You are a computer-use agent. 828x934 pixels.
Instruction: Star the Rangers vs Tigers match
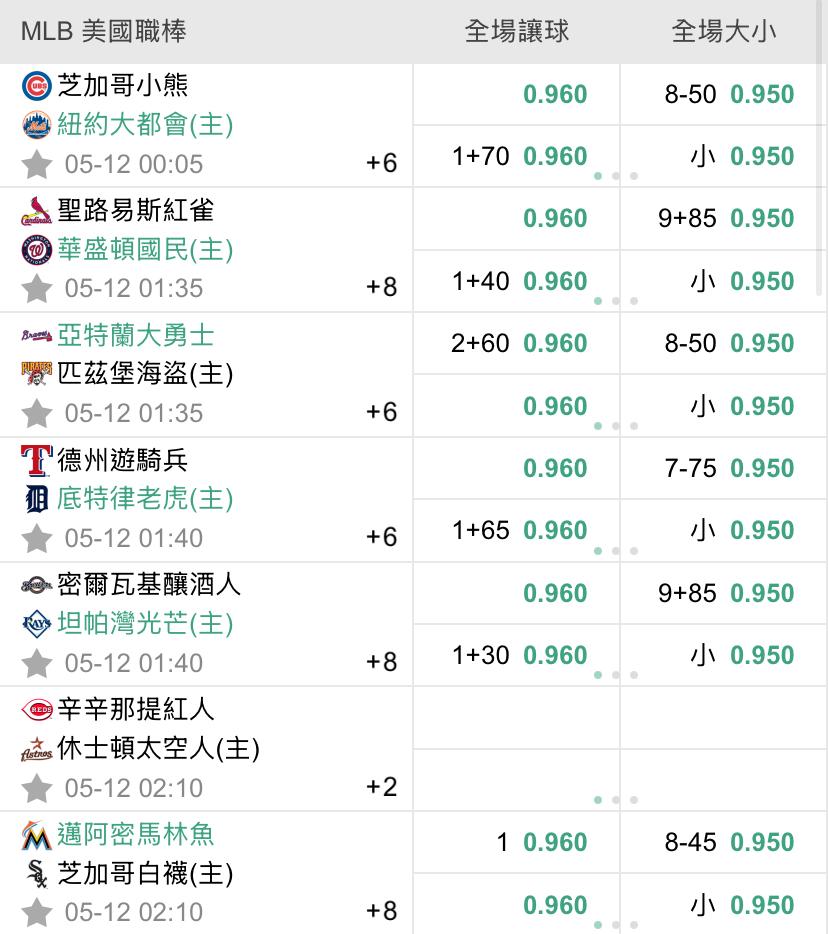point(37,538)
